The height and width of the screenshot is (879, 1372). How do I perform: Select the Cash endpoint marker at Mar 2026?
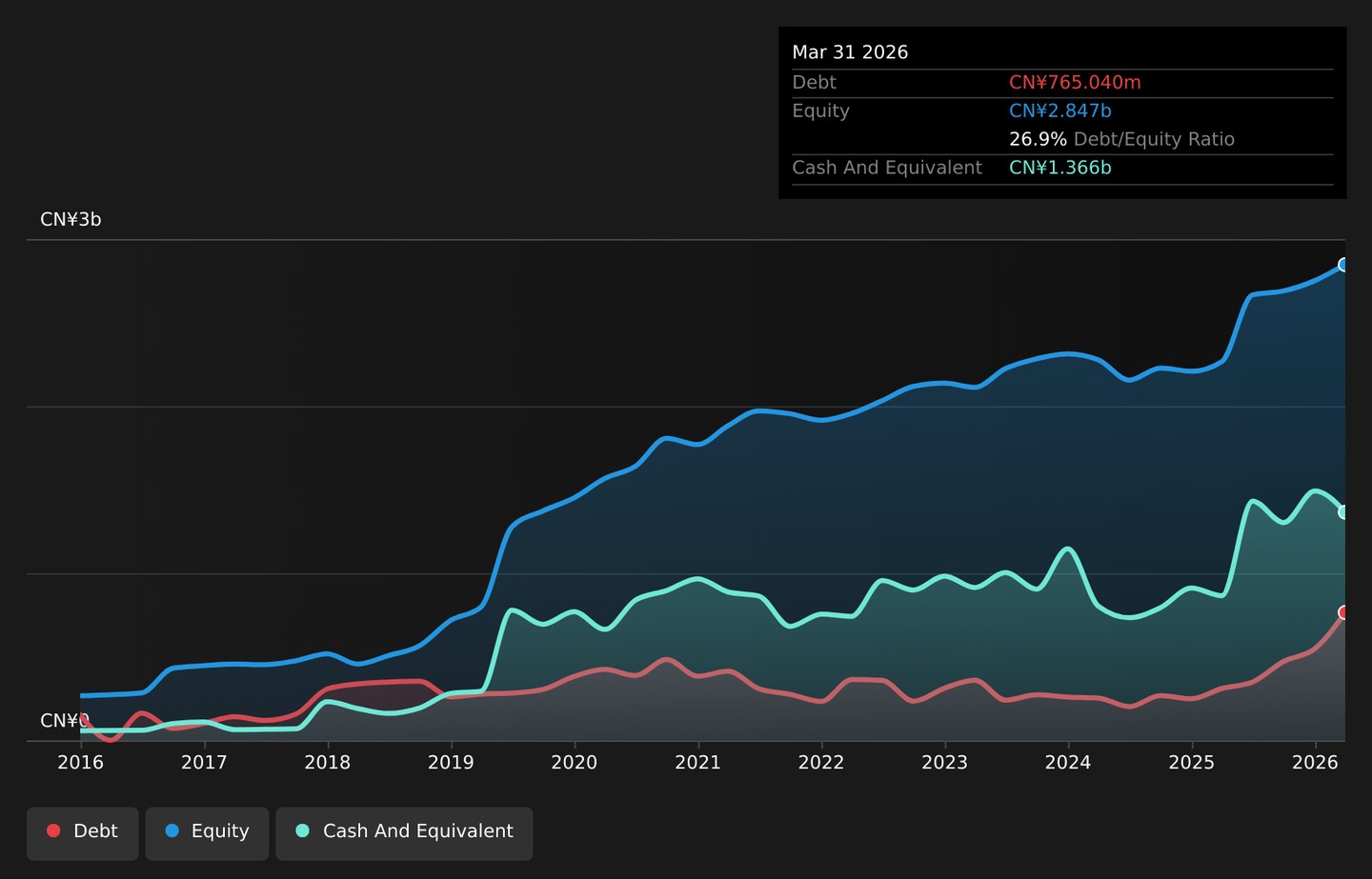pos(1344,512)
